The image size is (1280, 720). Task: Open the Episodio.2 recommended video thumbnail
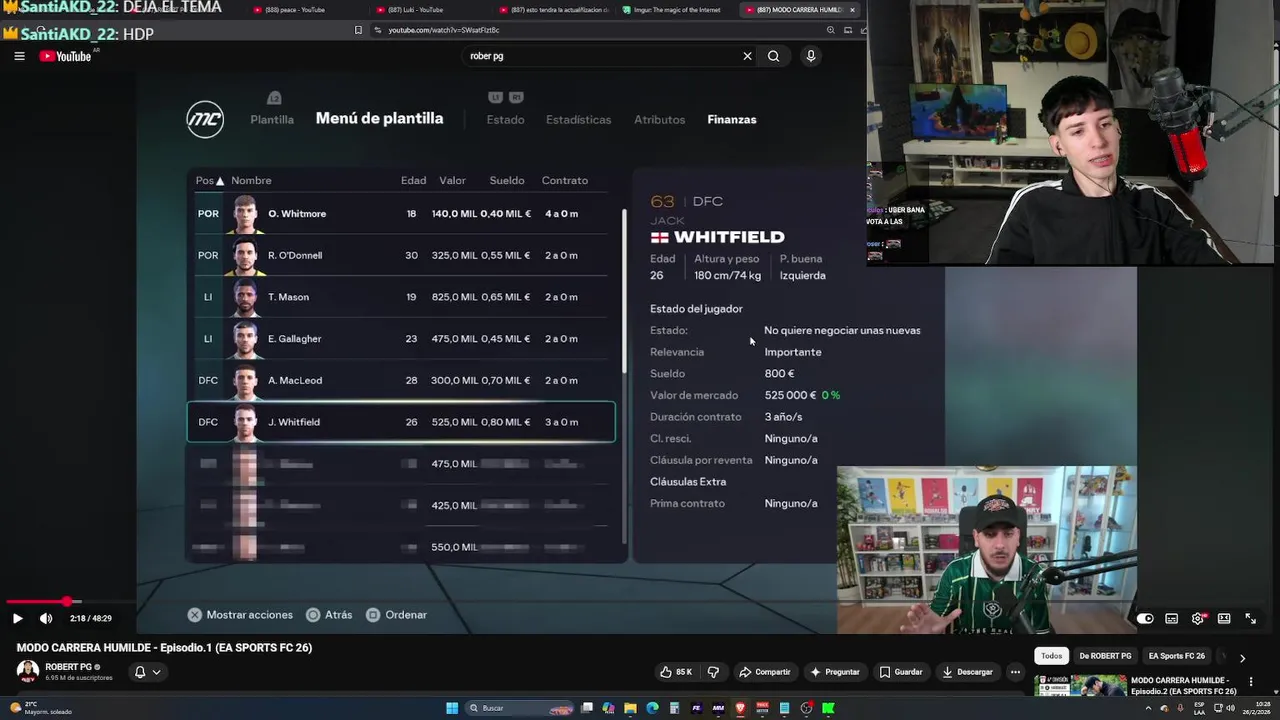click(x=1079, y=686)
